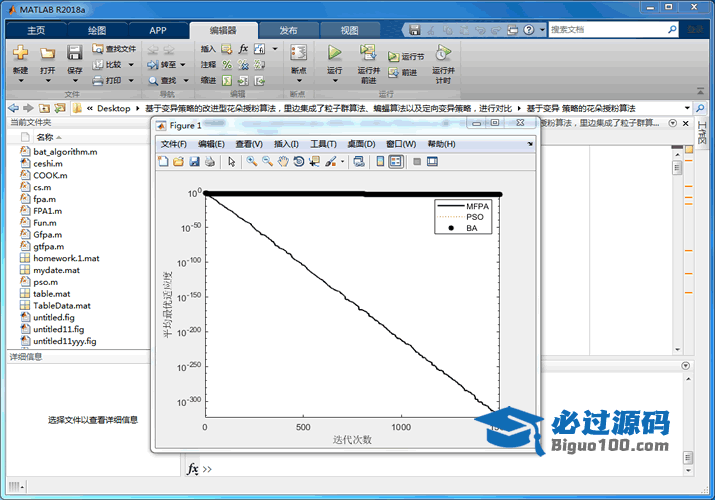
Task: Print the figure using the printer icon
Action: tap(209, 161)
